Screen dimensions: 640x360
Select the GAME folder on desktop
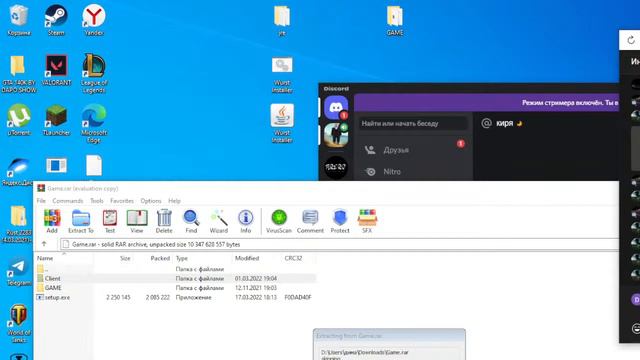[x=395, y=20]
